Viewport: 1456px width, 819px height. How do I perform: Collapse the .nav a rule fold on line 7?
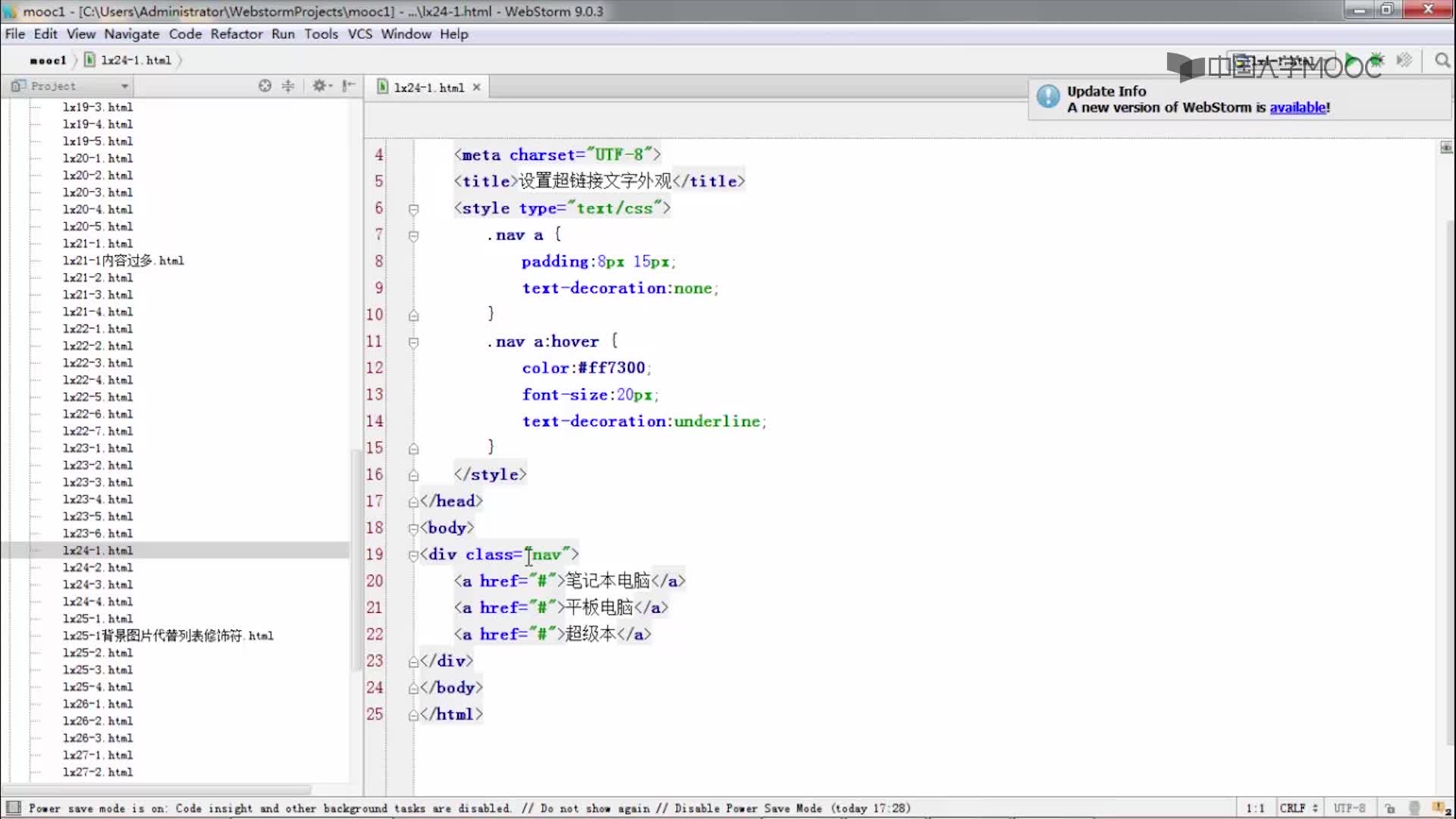click(413, 236)
